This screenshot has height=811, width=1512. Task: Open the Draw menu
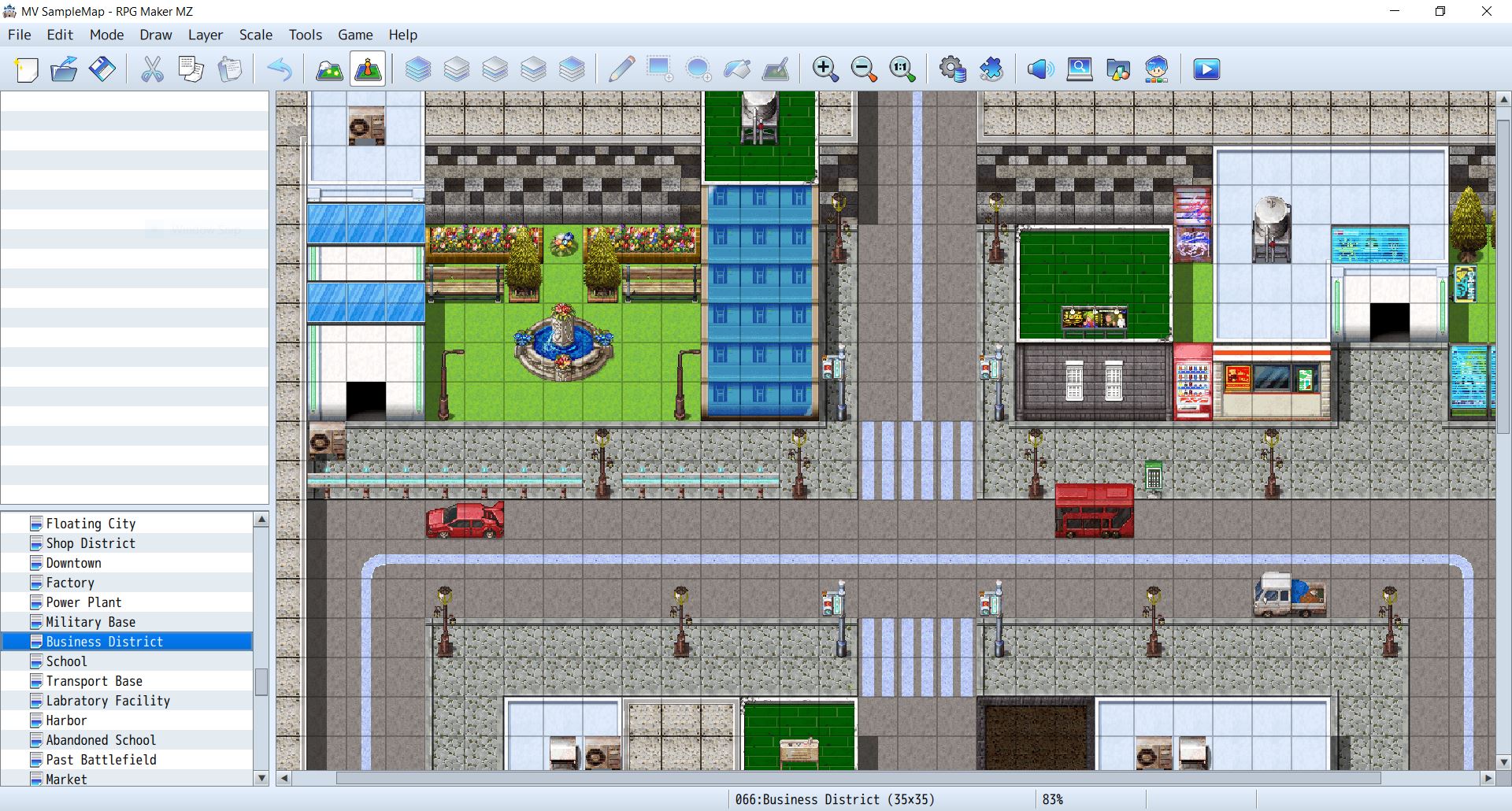click(x=156, y=35)
